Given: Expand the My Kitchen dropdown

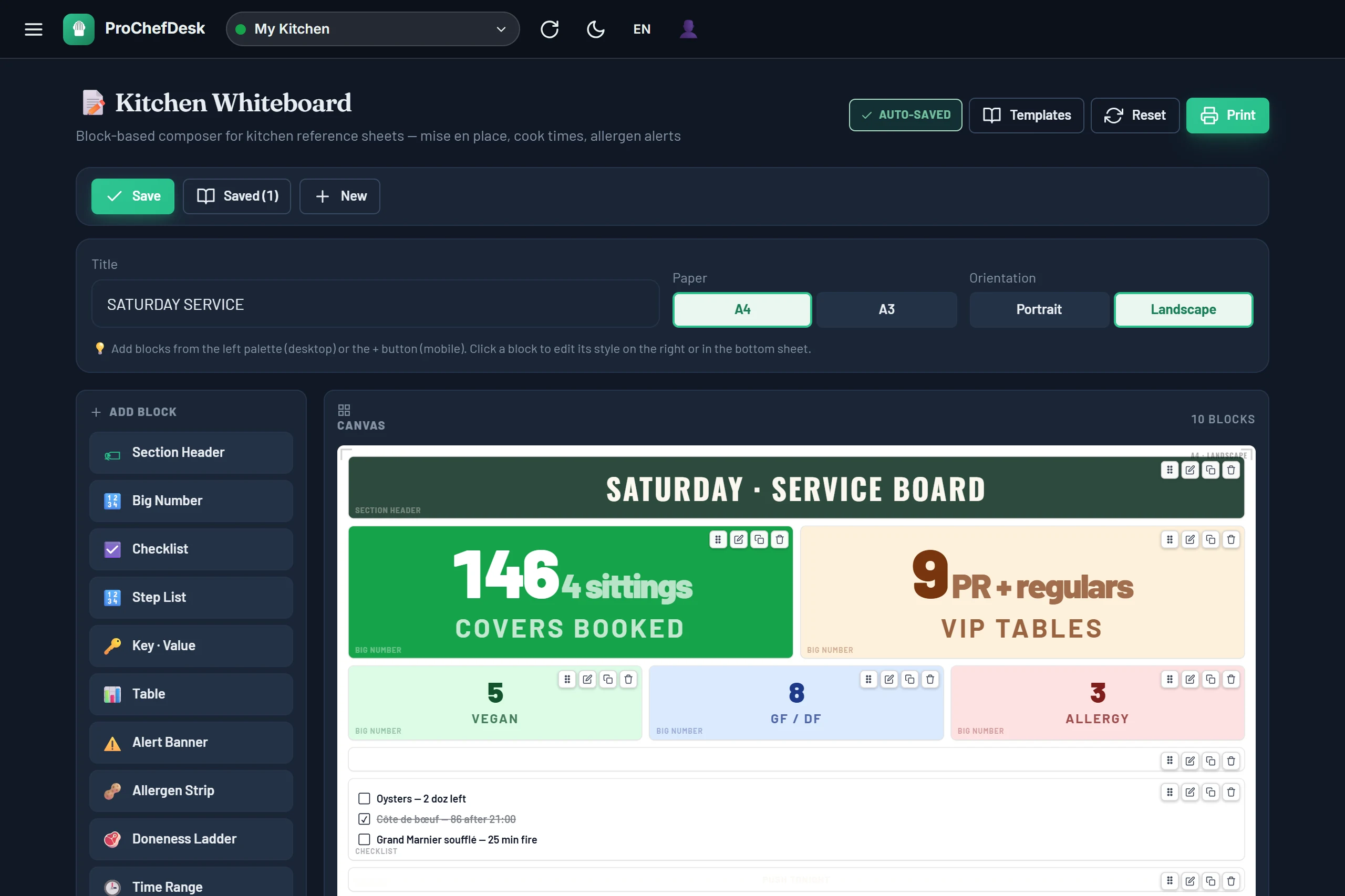Looking at the screenshot, I should [x=373, y=29].
